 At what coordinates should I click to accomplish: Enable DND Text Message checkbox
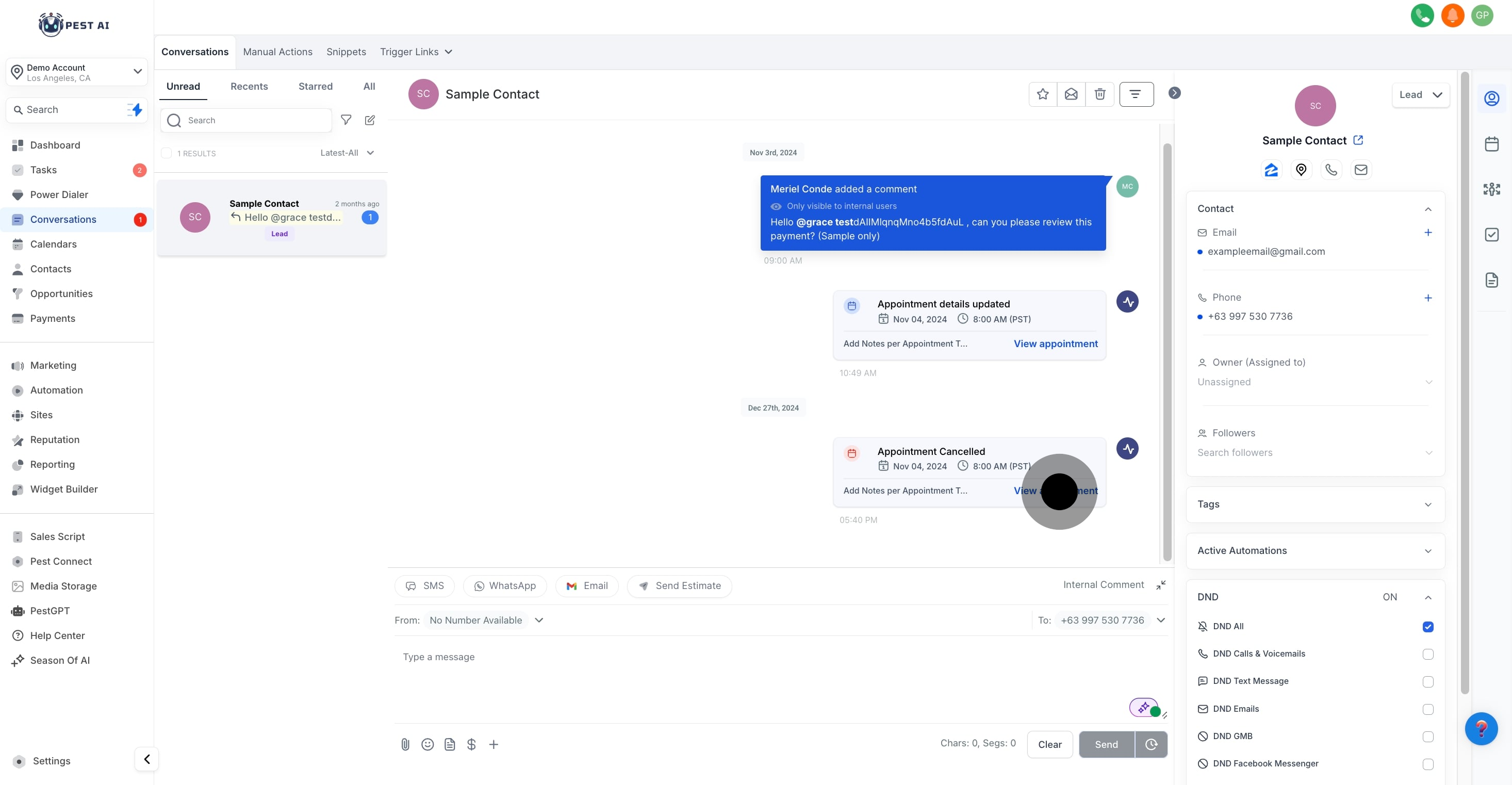click(1427, 682)
